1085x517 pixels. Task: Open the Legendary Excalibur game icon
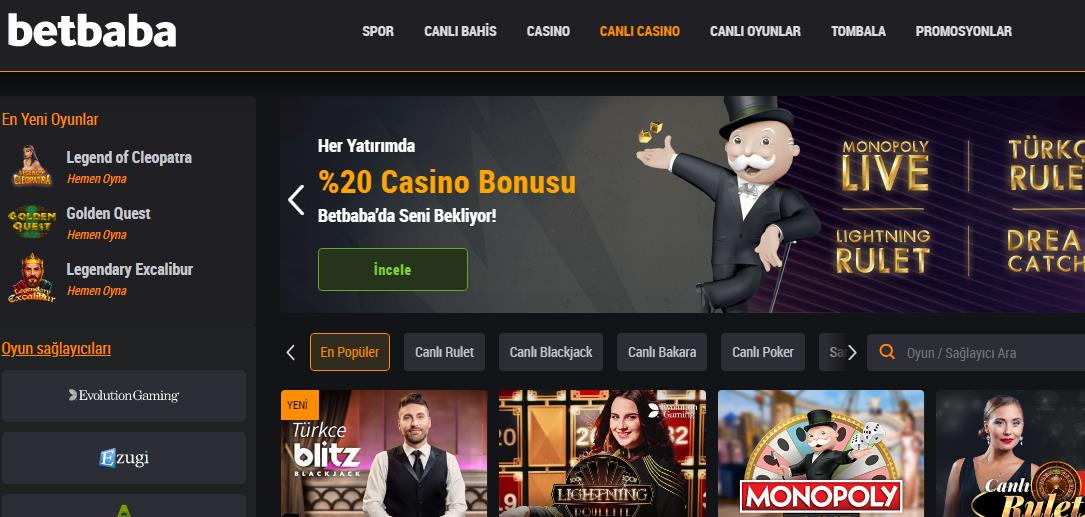[32, 278]
